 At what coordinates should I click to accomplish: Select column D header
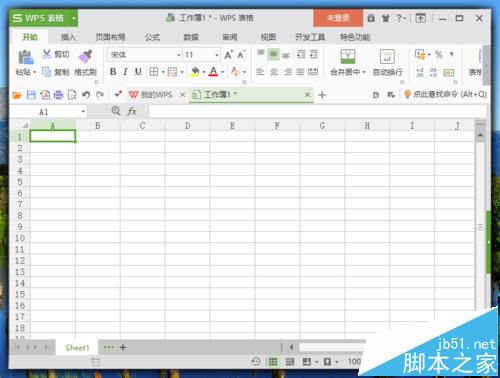188,126
